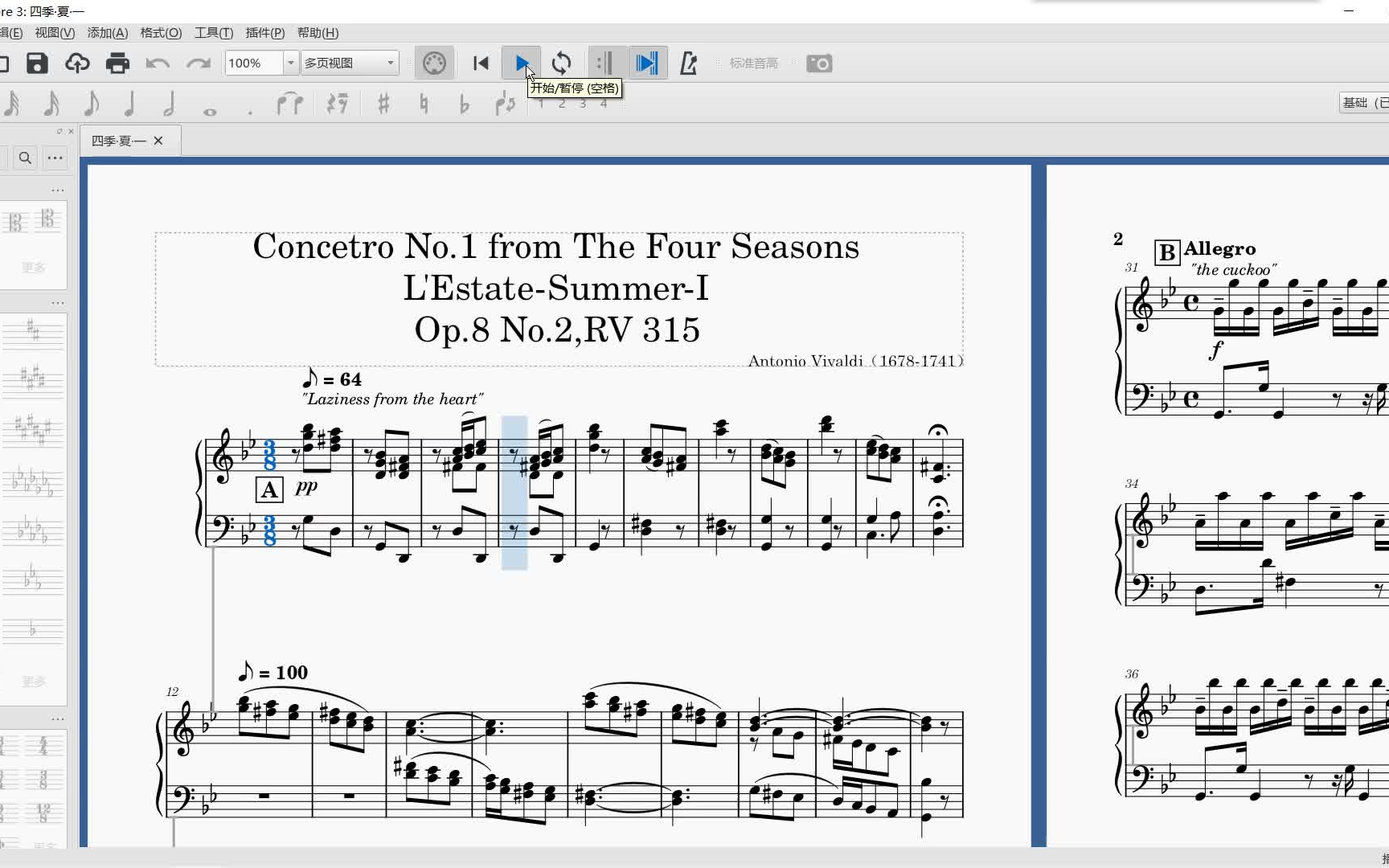The image size is (1389, 868).
Task: Select 32nd note duration
Action: [x=12, y=104]
